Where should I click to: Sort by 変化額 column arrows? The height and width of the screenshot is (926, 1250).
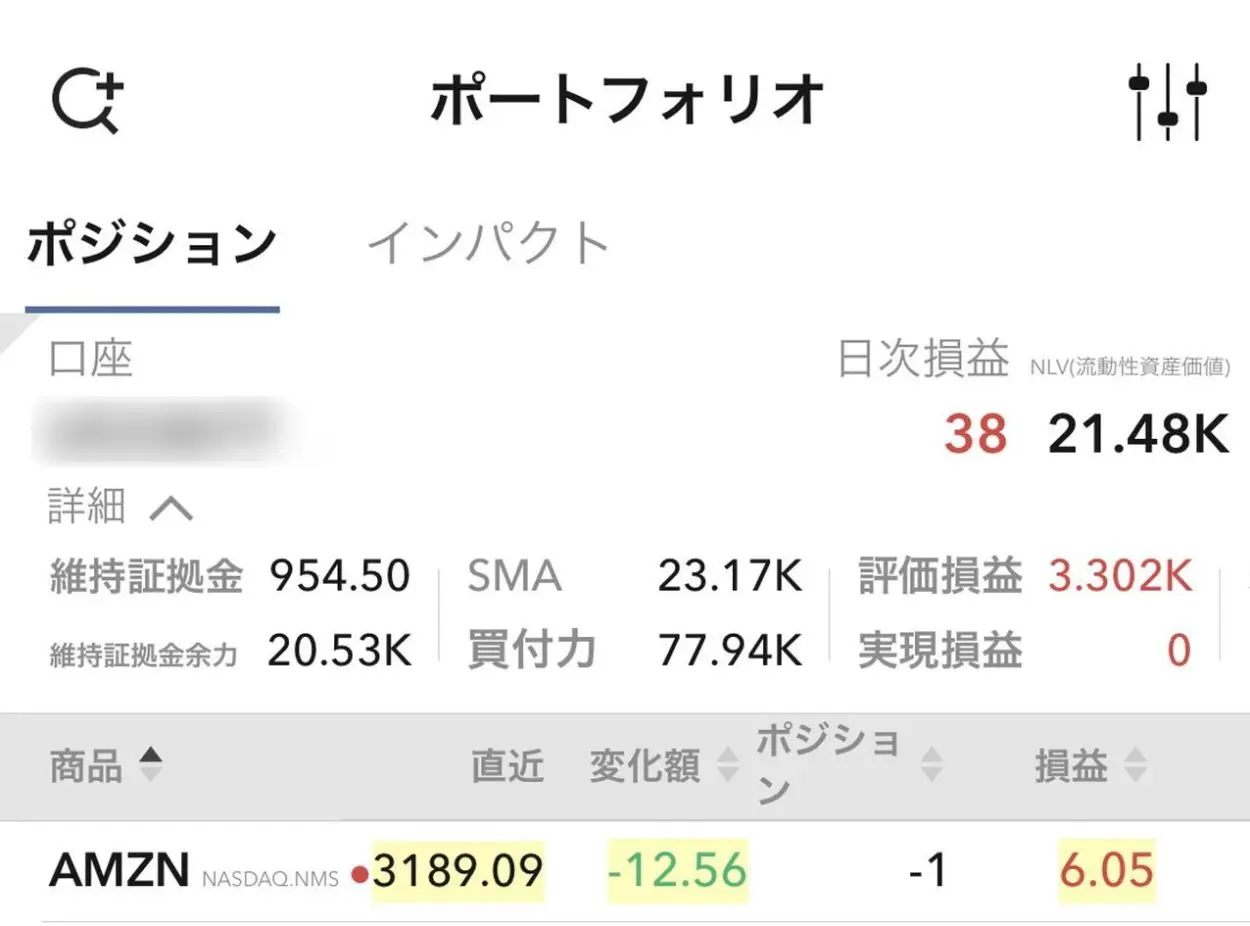728,766
